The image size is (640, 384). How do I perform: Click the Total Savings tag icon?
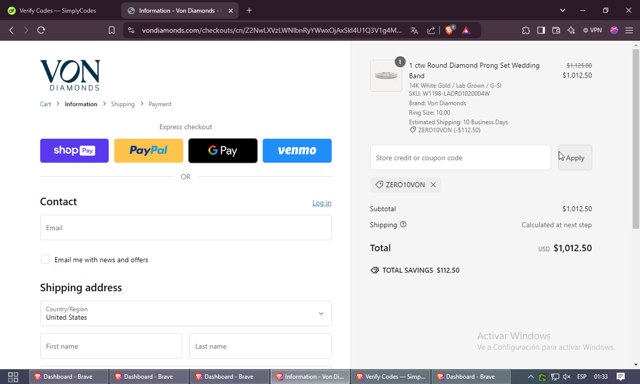pyautogui.click(x=375, y=270)
